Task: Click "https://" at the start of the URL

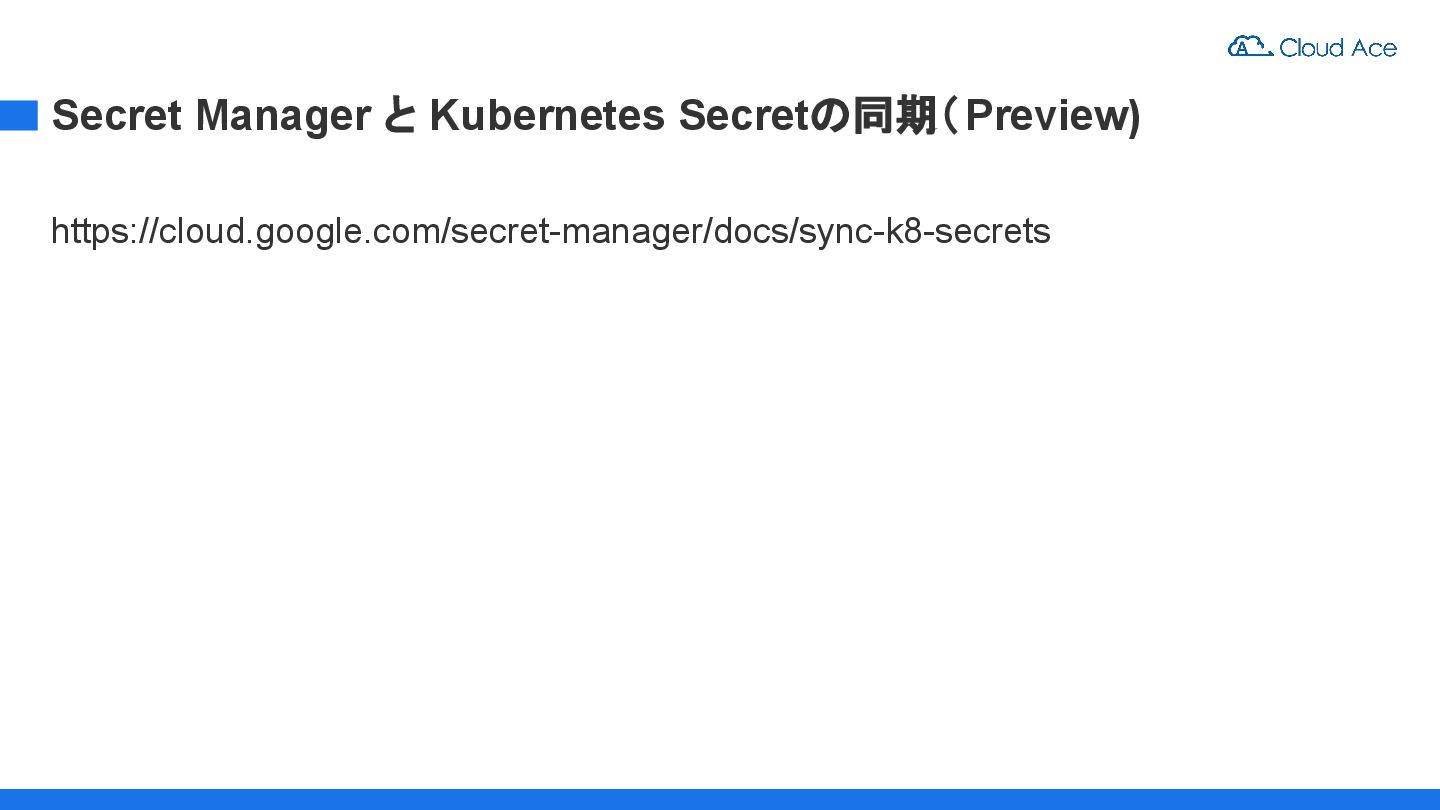Action: [105, 232]
